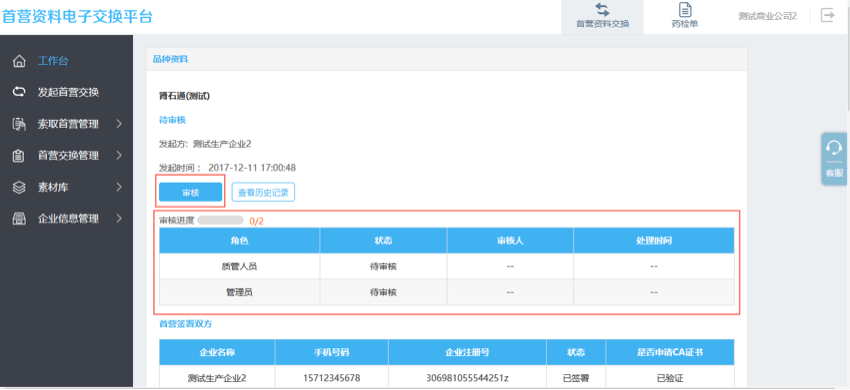
Task: Click the 企业注册号 column header
Action: [468, 352]
